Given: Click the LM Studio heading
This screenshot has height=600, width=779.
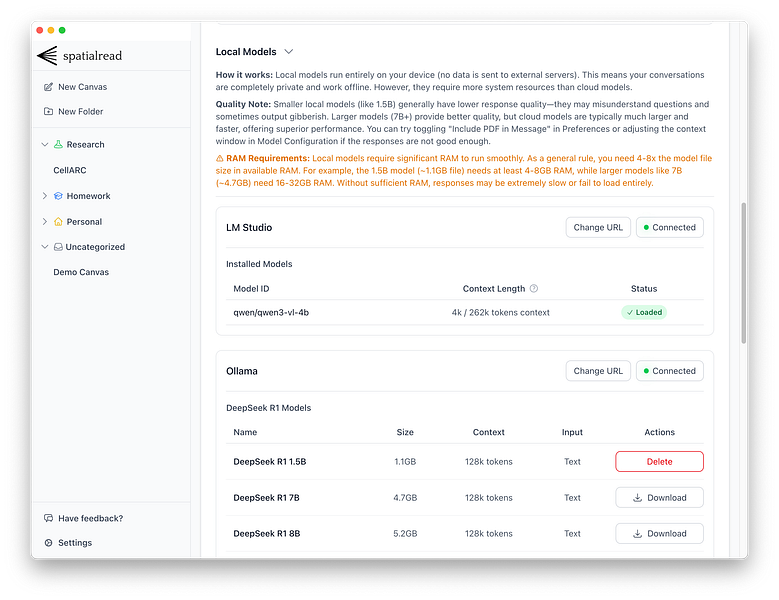Looking at the screenshot, I should [x=249, y=227].
